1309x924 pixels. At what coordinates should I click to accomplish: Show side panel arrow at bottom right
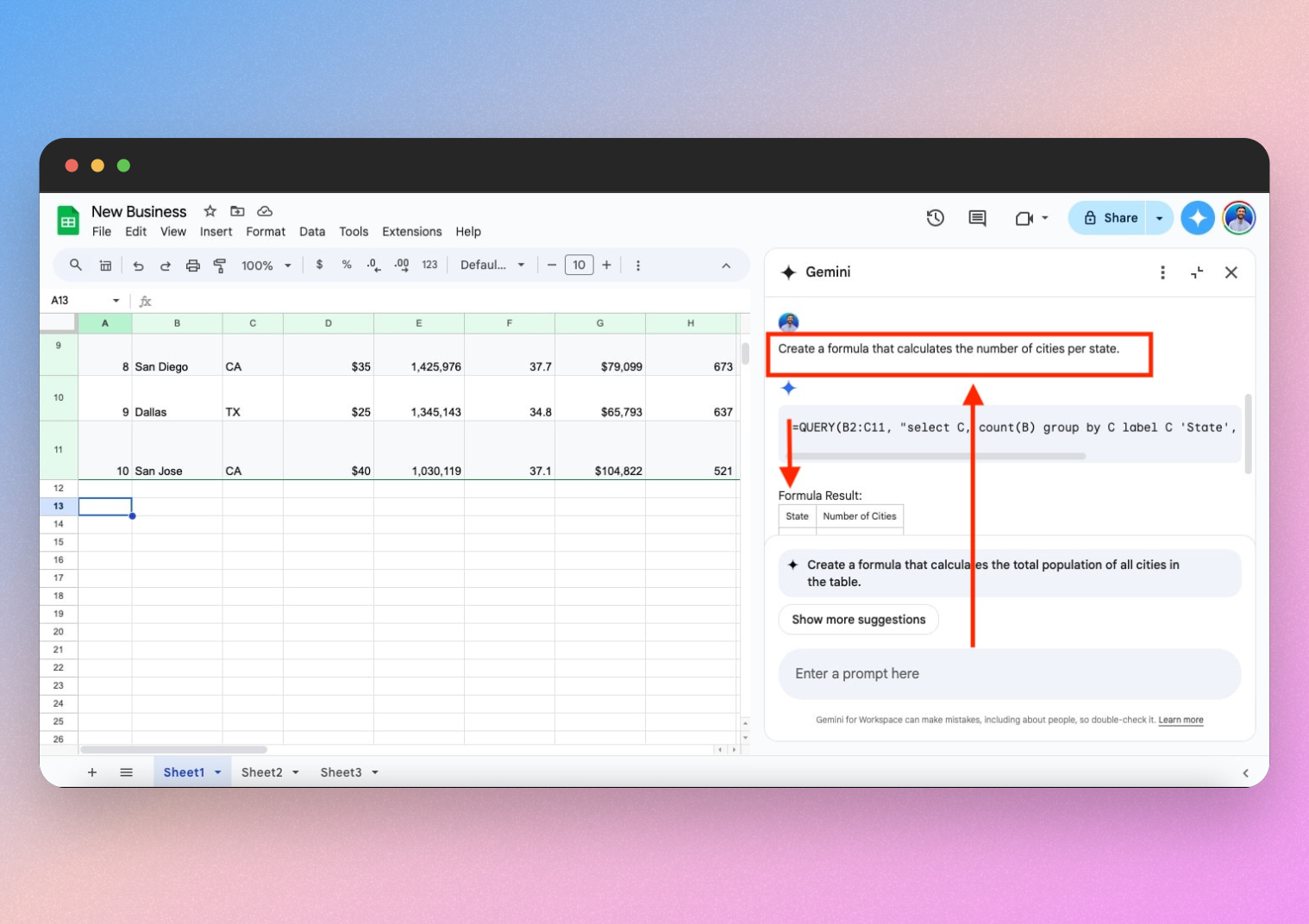[x=1245, y=773]
